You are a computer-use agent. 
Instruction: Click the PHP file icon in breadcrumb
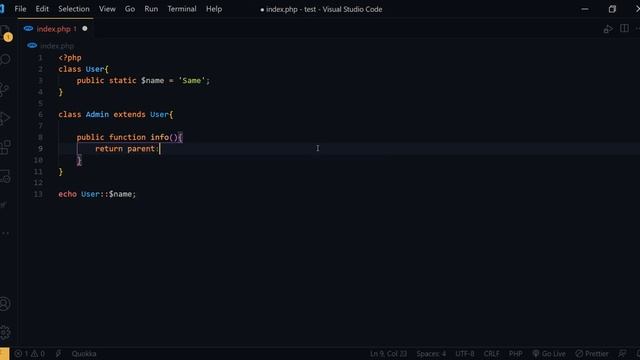(x=32, y=46)
